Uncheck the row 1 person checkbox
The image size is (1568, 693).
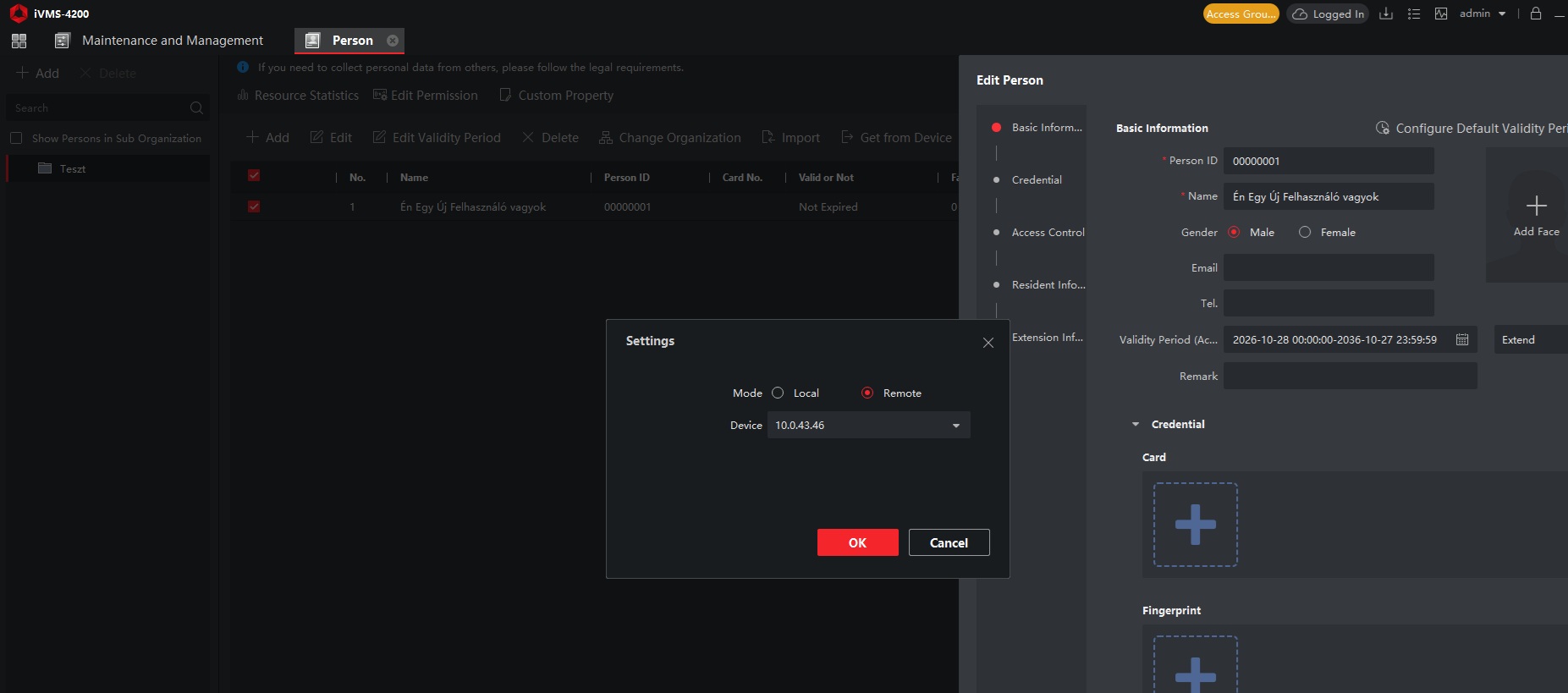coord(254,206)
